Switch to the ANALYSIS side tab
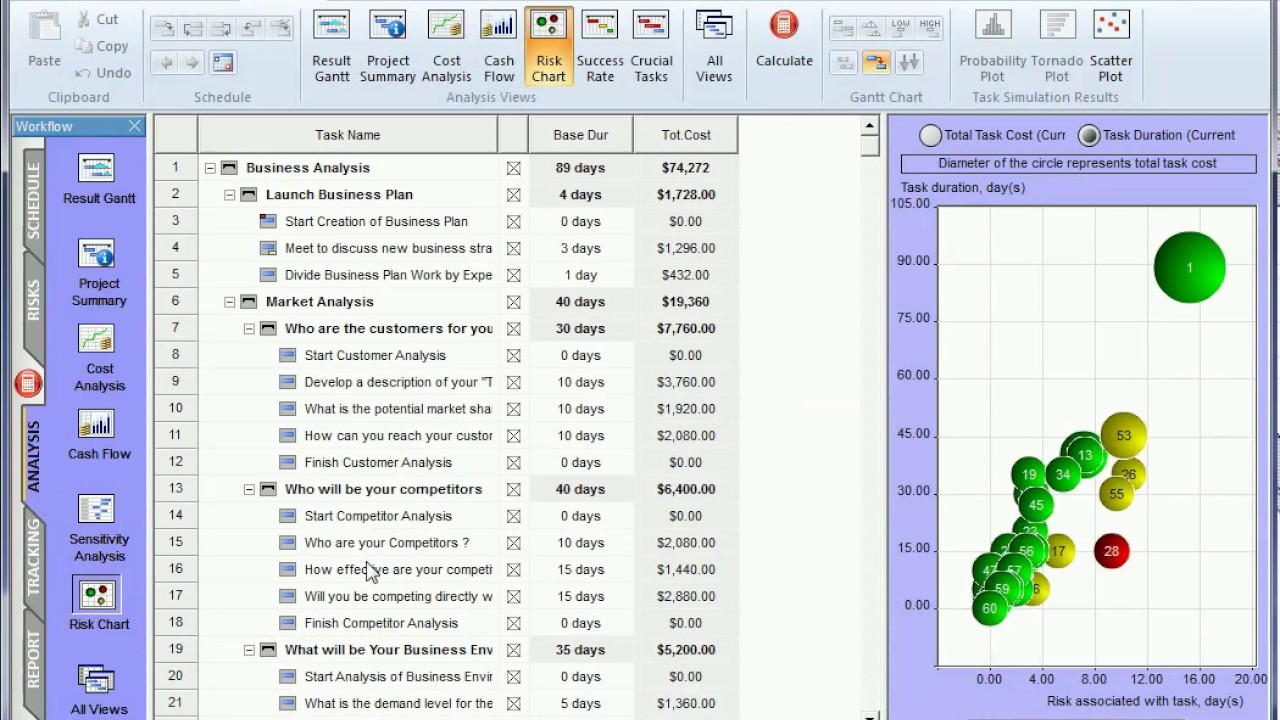 click(x=33, y=455)
